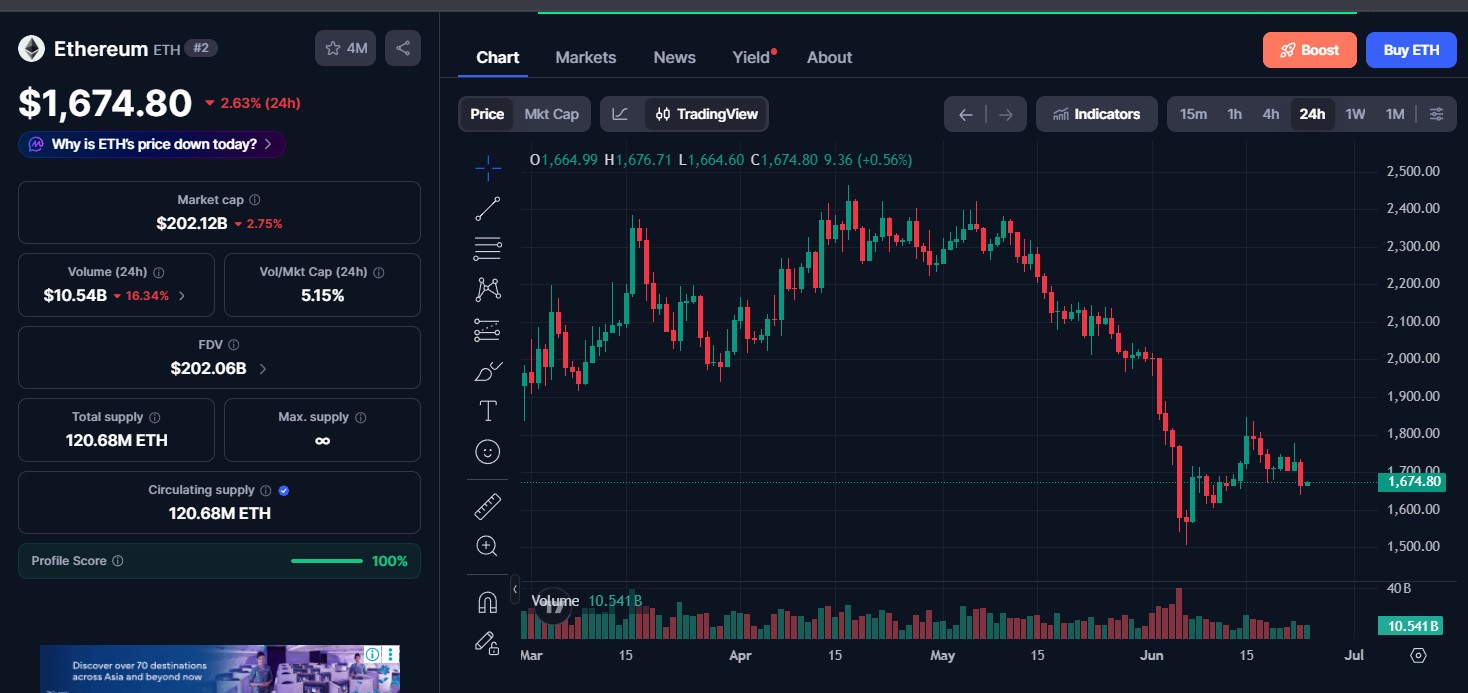
Task: Open 'Why is ETH's price down today?'
Action: [x=152, y=144]
